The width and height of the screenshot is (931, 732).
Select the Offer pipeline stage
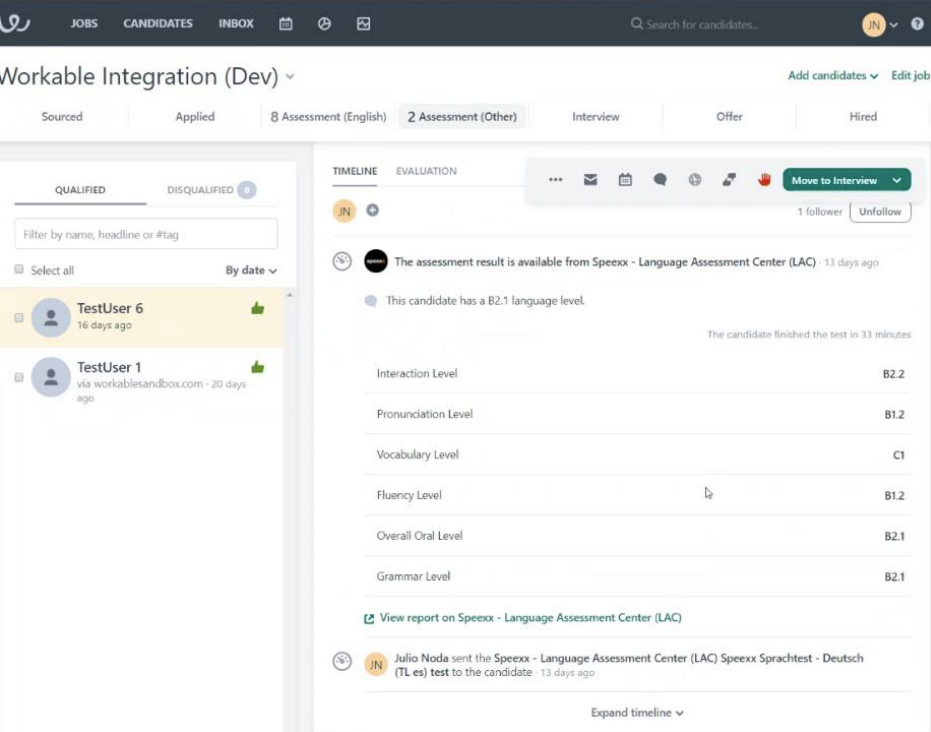[x=729, y=117]
